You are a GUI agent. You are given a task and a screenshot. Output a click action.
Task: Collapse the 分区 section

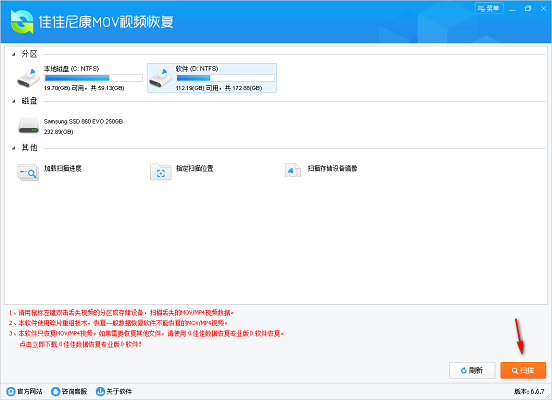point(14,54)
